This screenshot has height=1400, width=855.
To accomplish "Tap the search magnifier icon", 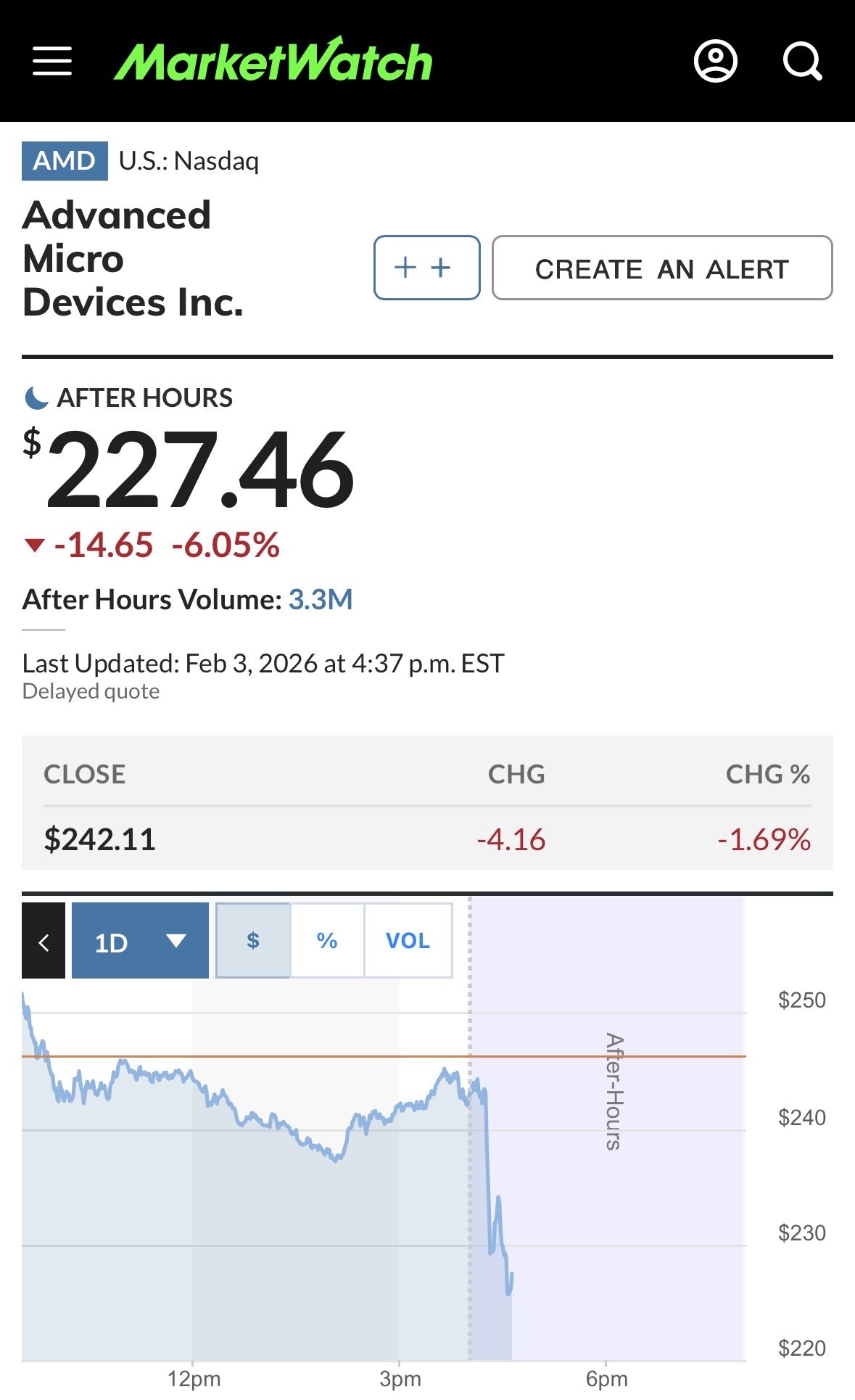I will pos(802,61).
